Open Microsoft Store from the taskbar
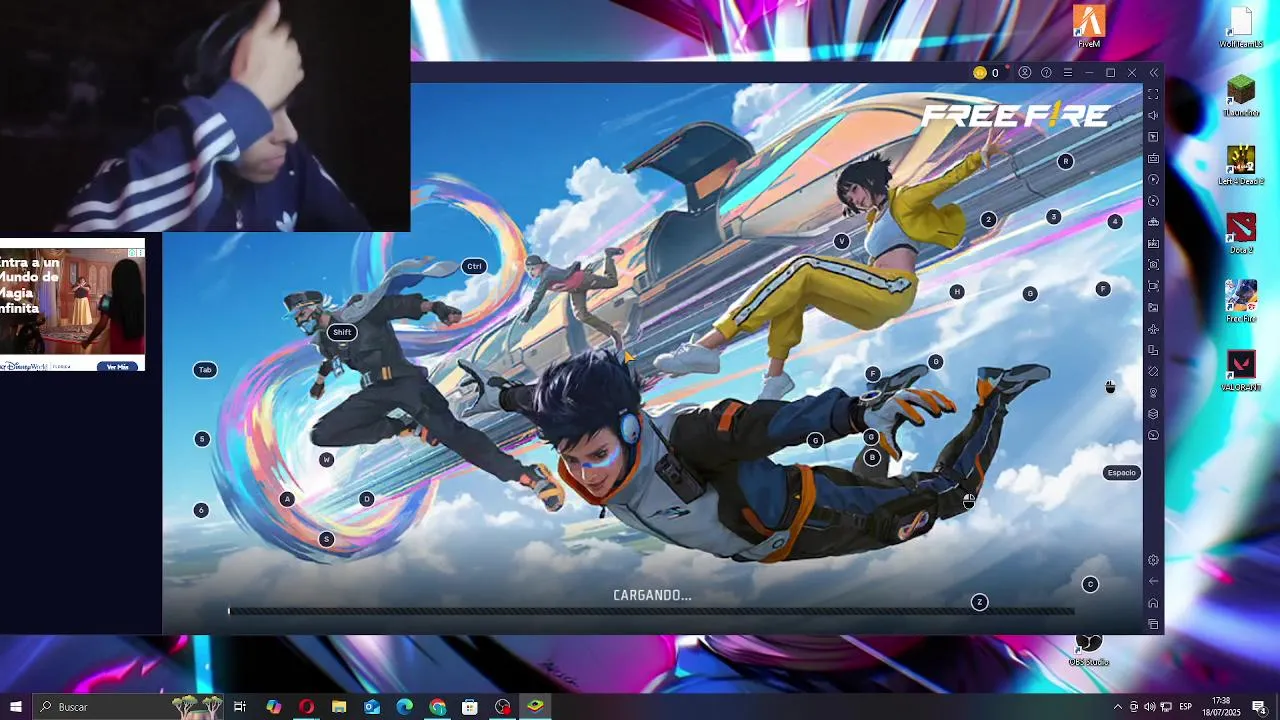Image resolution: width=1280 pixels, height=720 pixels. tap(470, 707)
